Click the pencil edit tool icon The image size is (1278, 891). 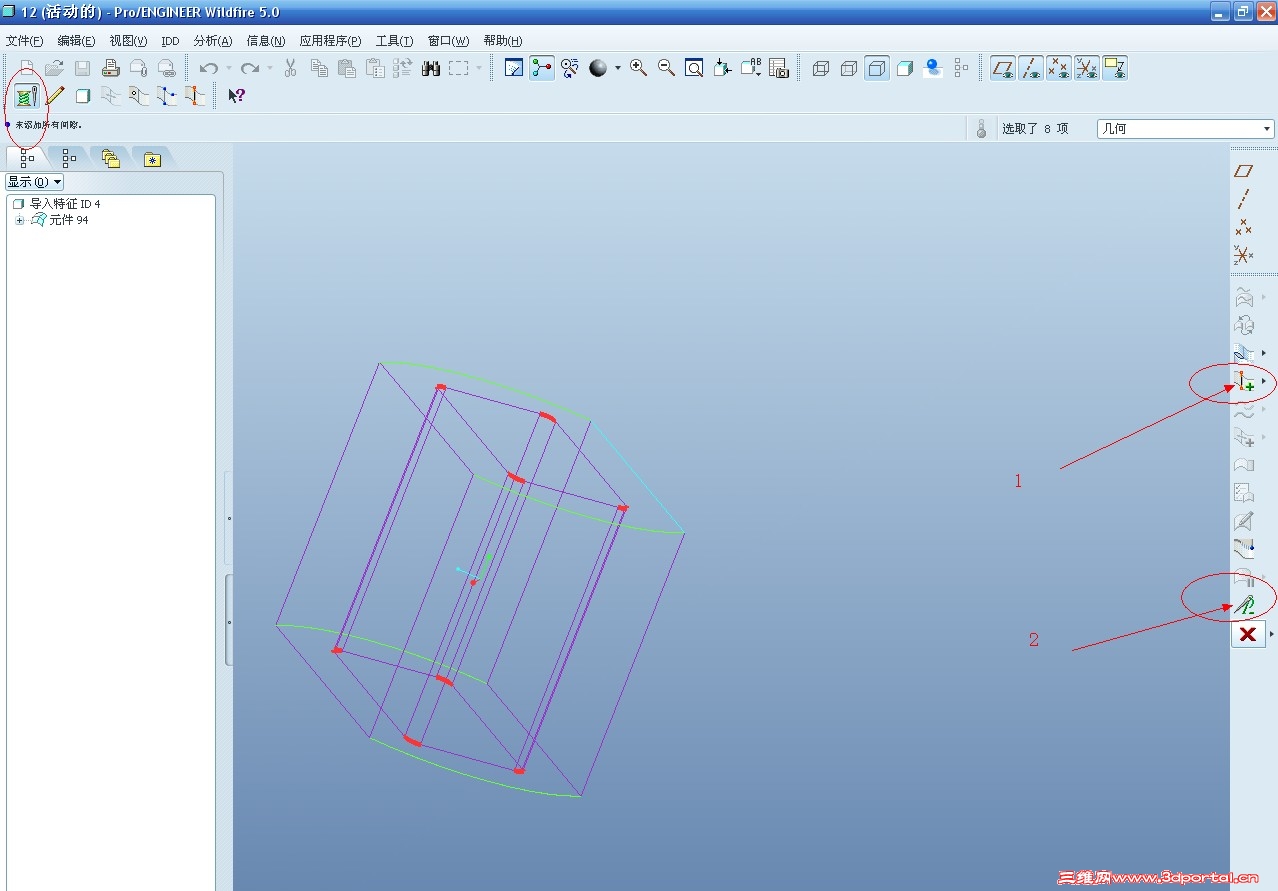point(55,96)
